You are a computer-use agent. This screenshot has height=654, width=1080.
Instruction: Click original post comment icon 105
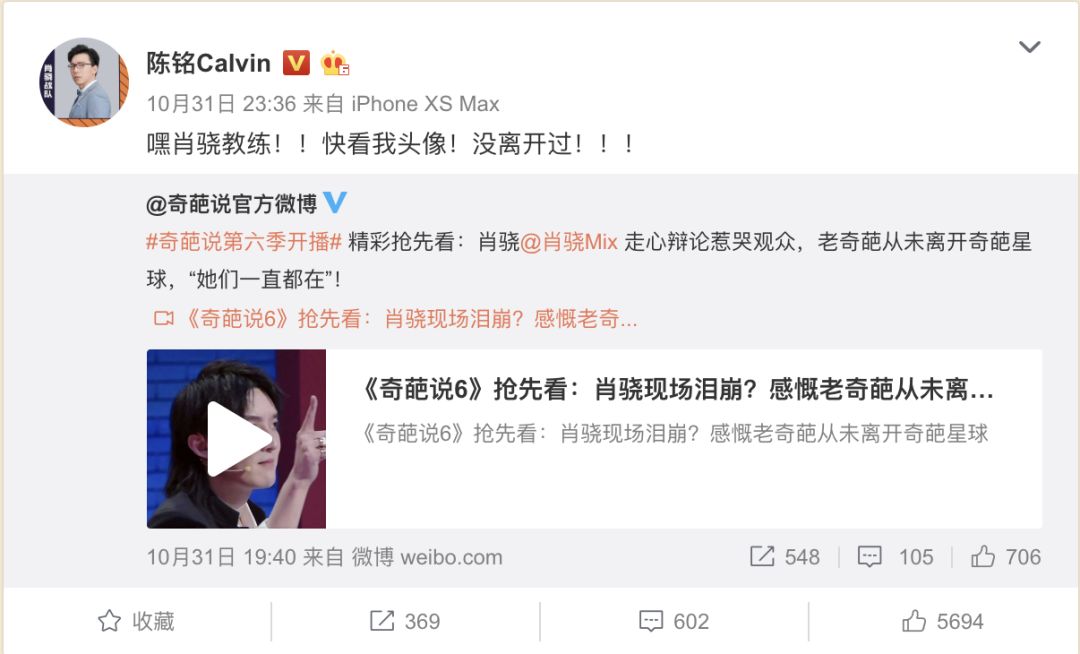[895, 556]
